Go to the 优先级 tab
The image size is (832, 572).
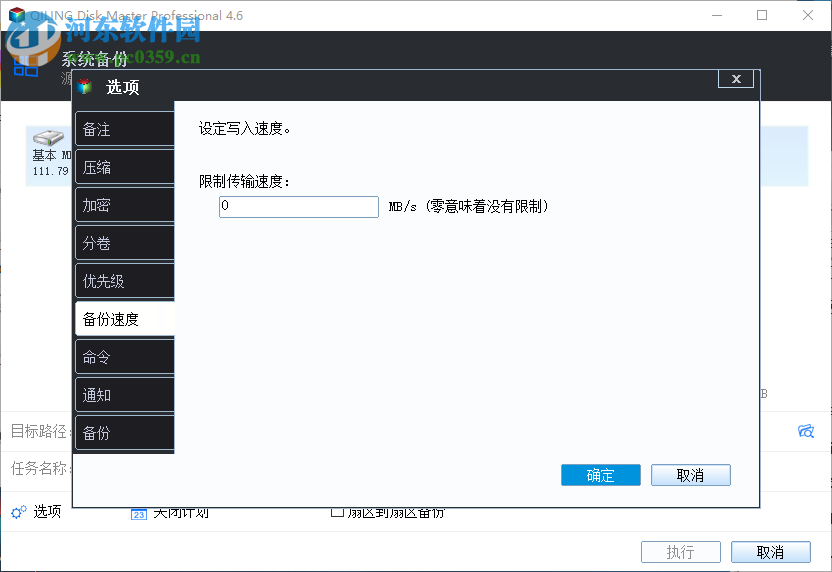[125, 281]
